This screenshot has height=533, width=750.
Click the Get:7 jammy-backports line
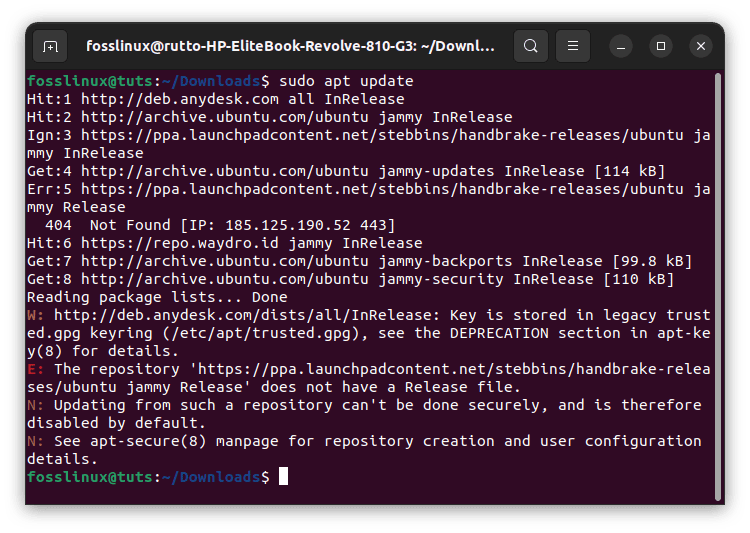coord(360,261)
